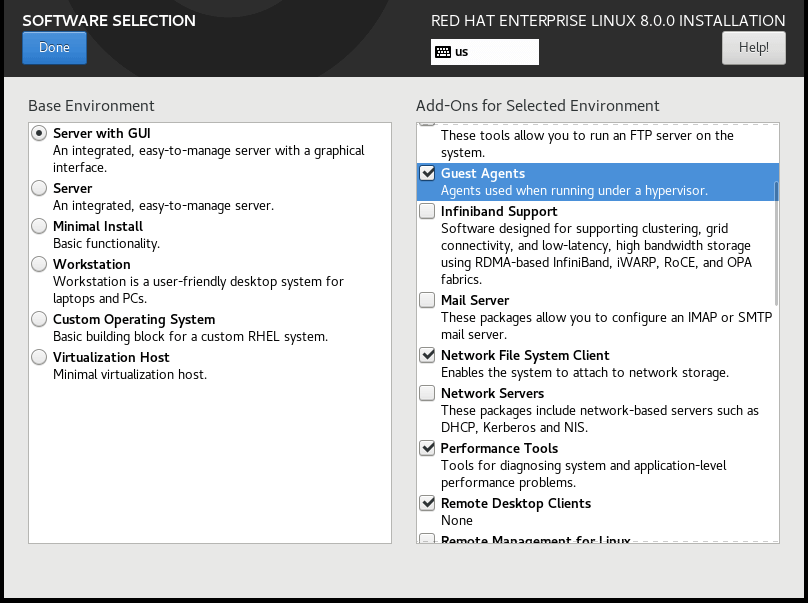Uncheck the Guest Agents checkbox
The image size is (808, 603).
pyautogui.click(x=427, y=173)
